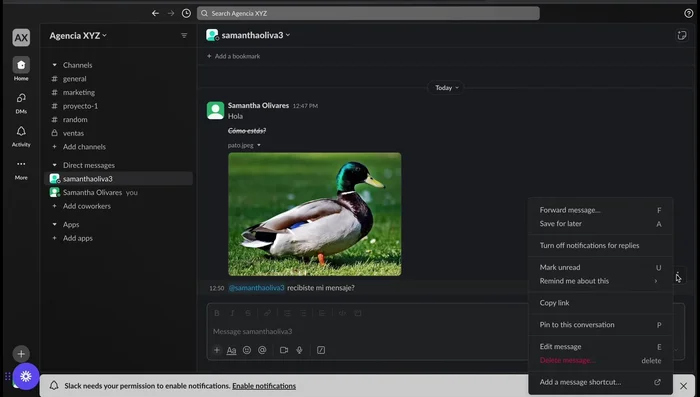This screenshot has width=700, height=397.
Task: Click Add channels
Action: click(x=84, y=146)
